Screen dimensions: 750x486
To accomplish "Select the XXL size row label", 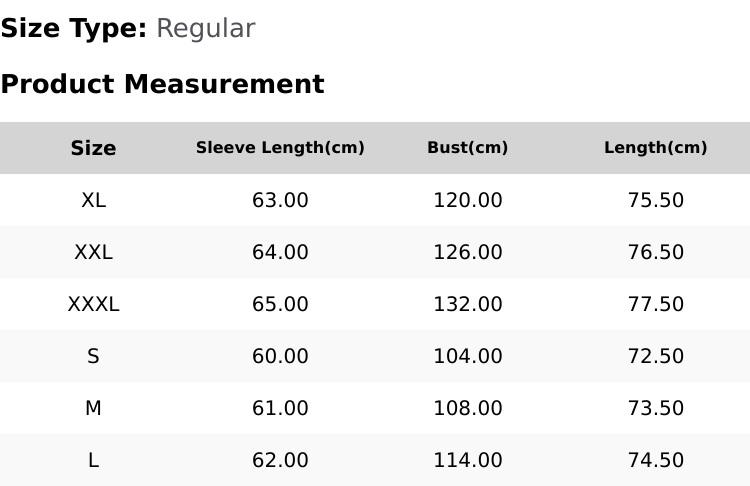I will [x=93, y=252].
